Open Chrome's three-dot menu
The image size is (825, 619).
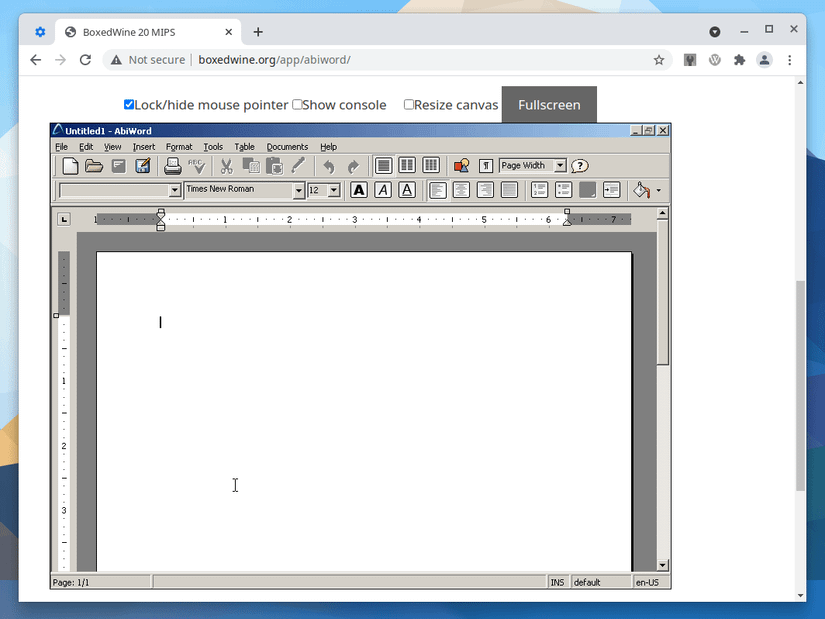click(789, 60)
